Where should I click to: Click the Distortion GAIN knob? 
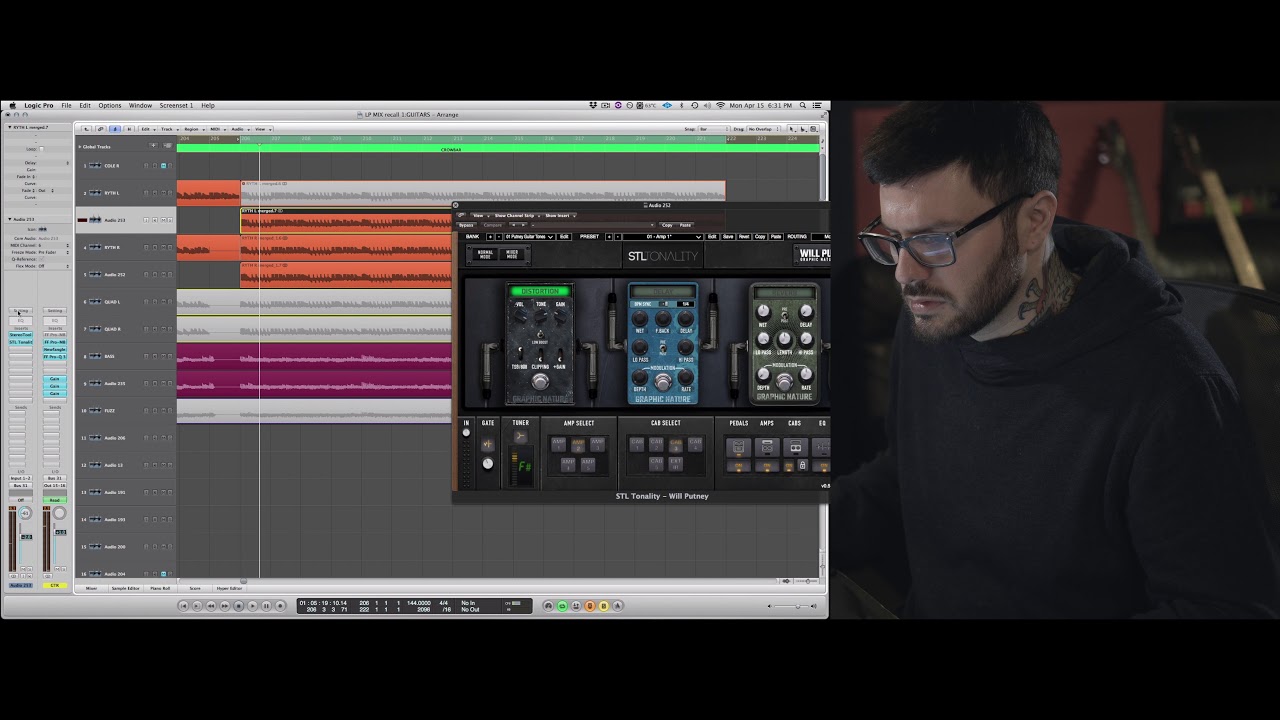560,316
